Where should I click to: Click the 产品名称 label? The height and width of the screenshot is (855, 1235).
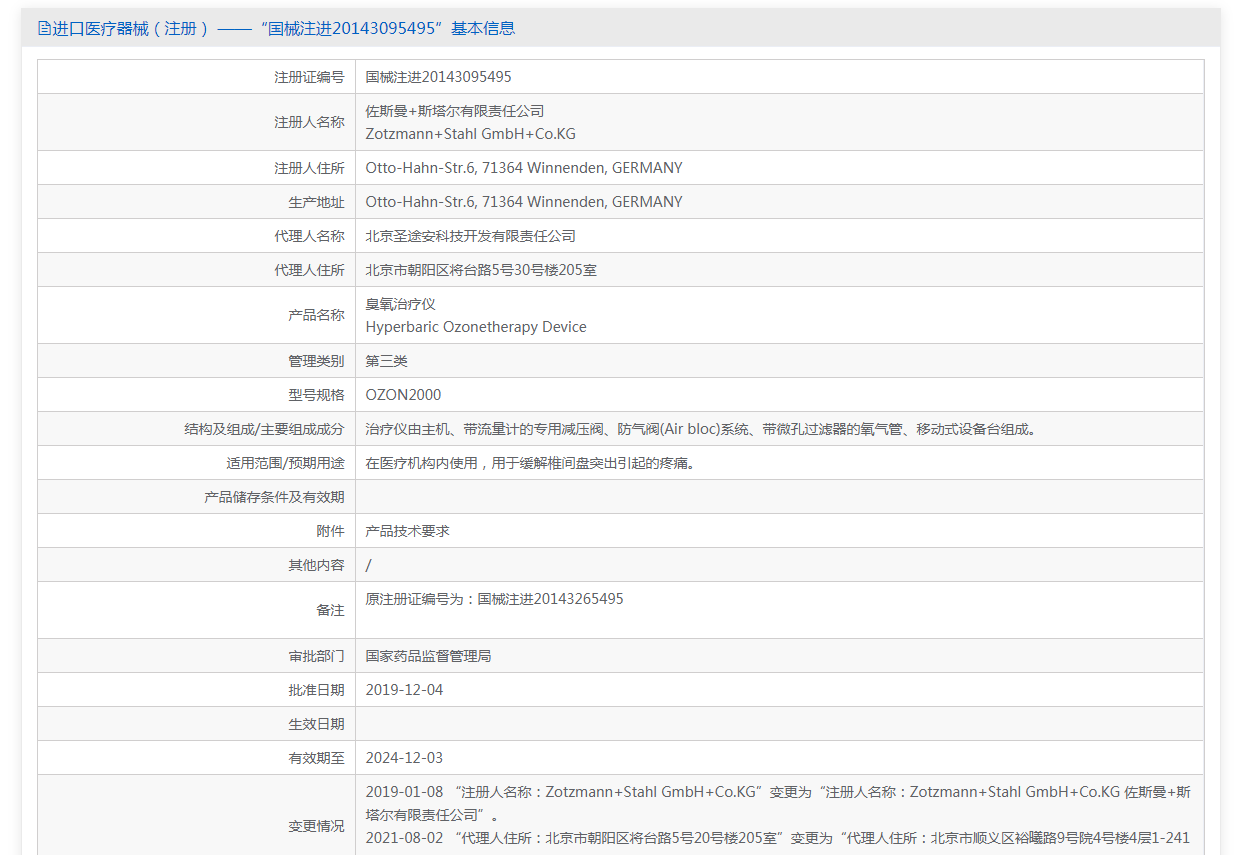tap(317, 315)
